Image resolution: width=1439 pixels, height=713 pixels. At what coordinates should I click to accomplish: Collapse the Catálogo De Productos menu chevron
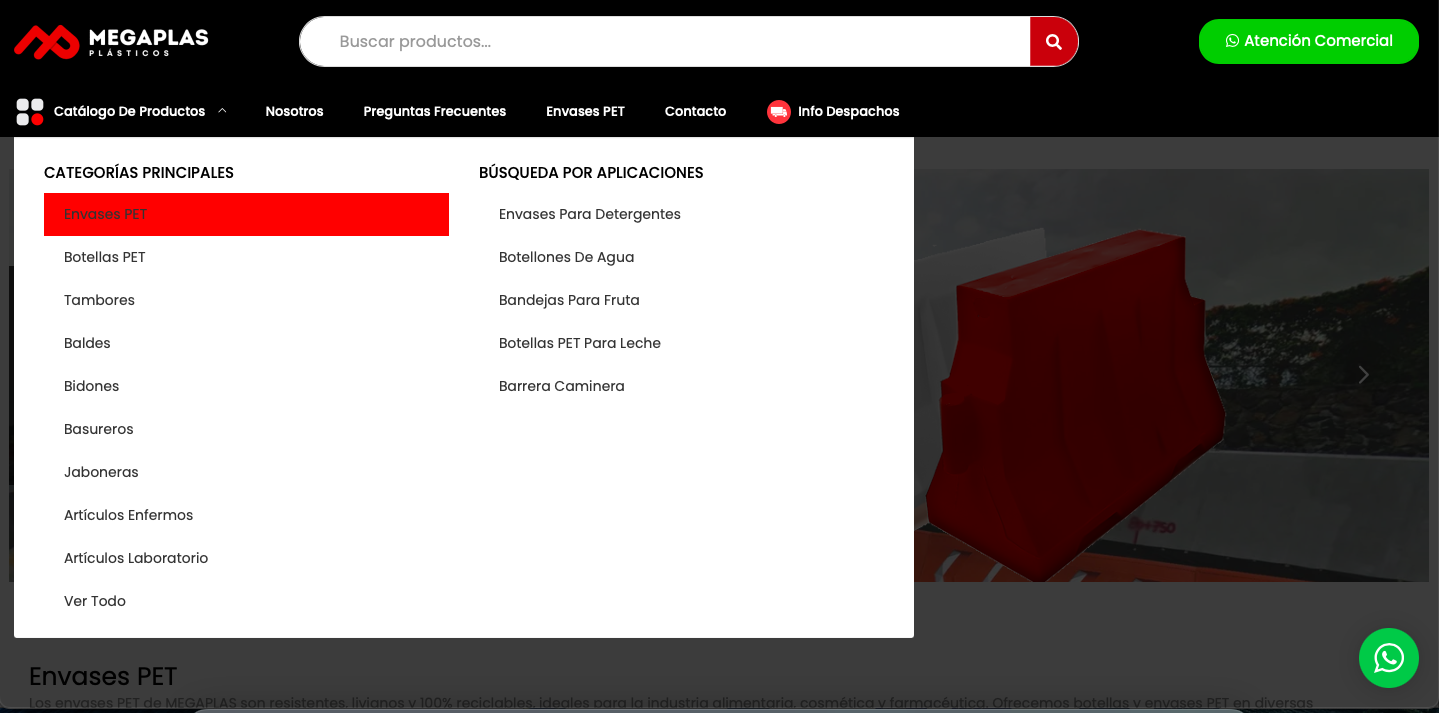[x=222, y=111]
